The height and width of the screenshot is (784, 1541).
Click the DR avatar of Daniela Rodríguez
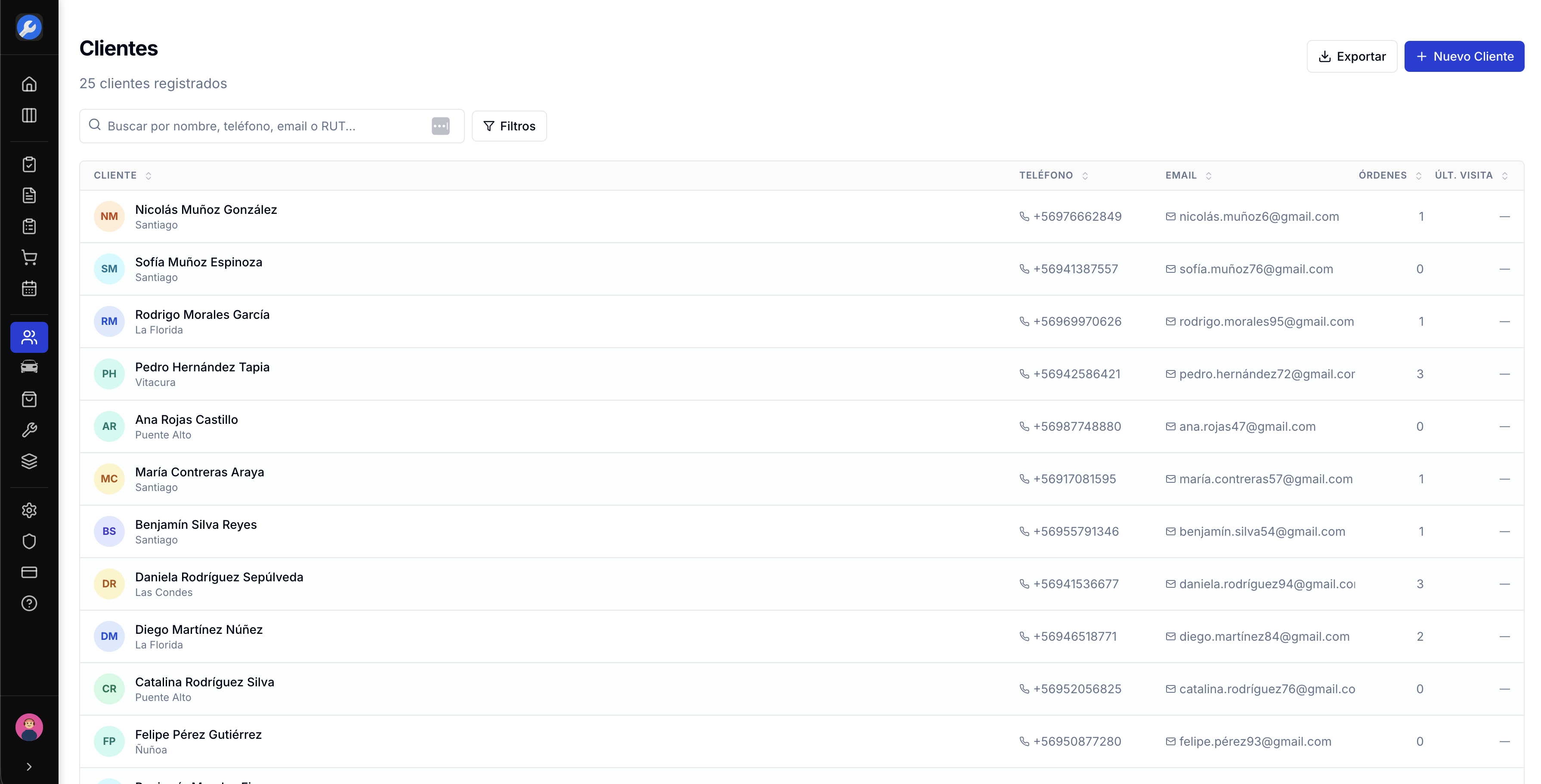coord(109,583)
